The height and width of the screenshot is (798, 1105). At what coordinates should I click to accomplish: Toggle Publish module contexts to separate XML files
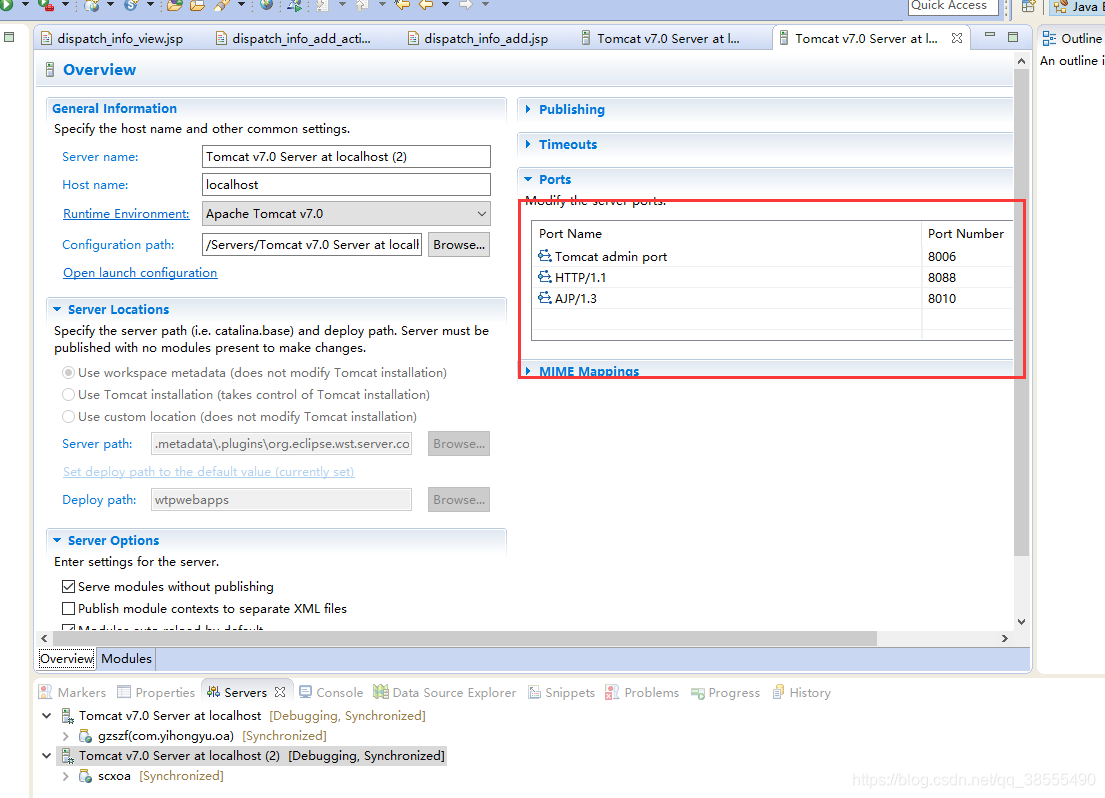68,608
